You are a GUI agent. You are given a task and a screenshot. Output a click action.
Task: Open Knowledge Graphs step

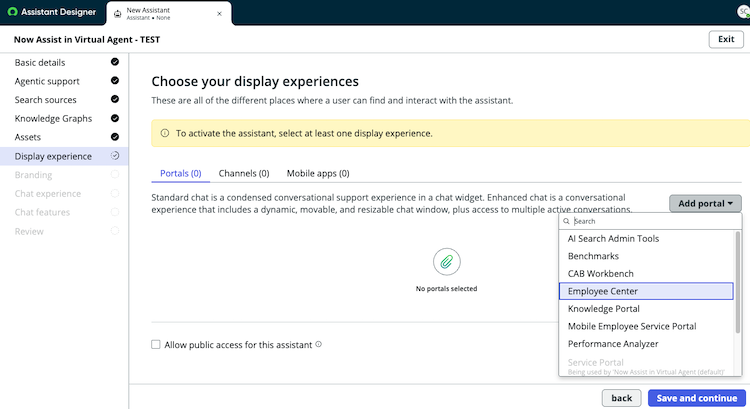coord(64,118)
